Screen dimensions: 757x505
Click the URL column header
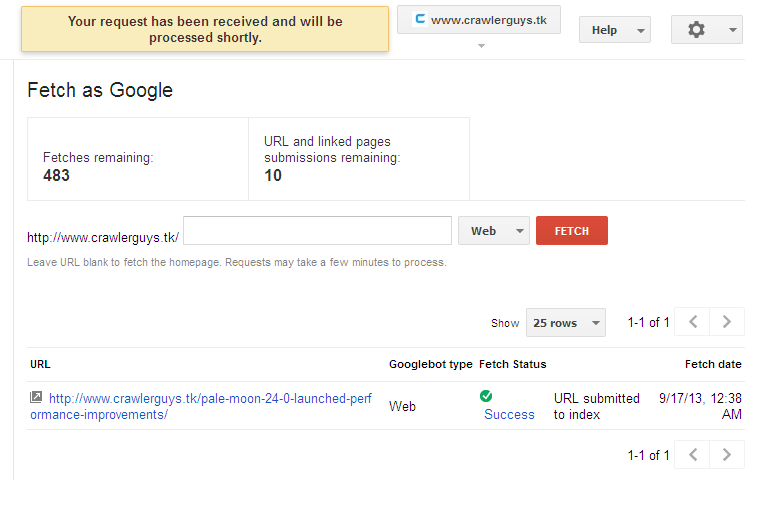point(40,365)
